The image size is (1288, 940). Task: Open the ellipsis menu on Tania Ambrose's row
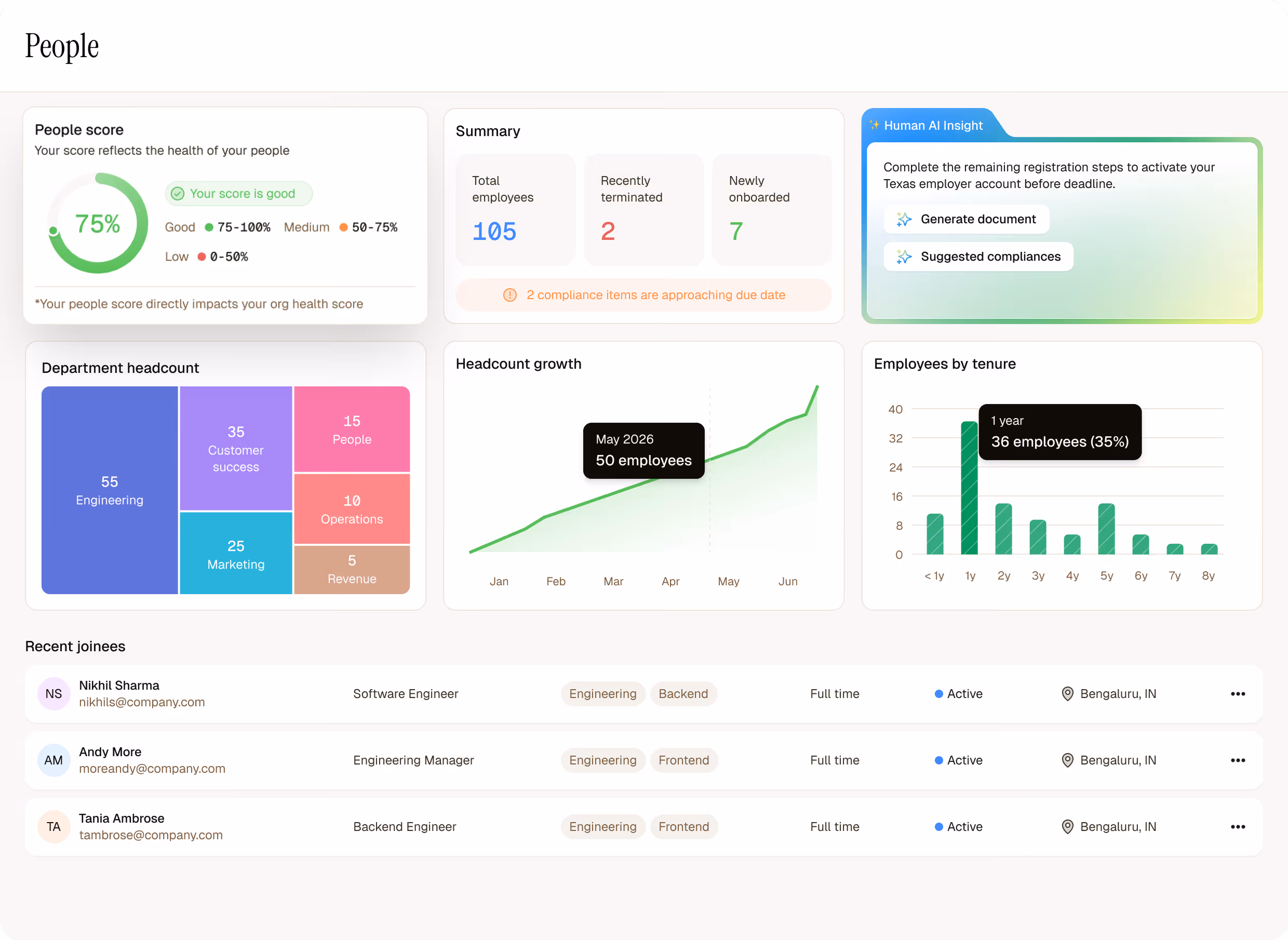(1238, 826)
